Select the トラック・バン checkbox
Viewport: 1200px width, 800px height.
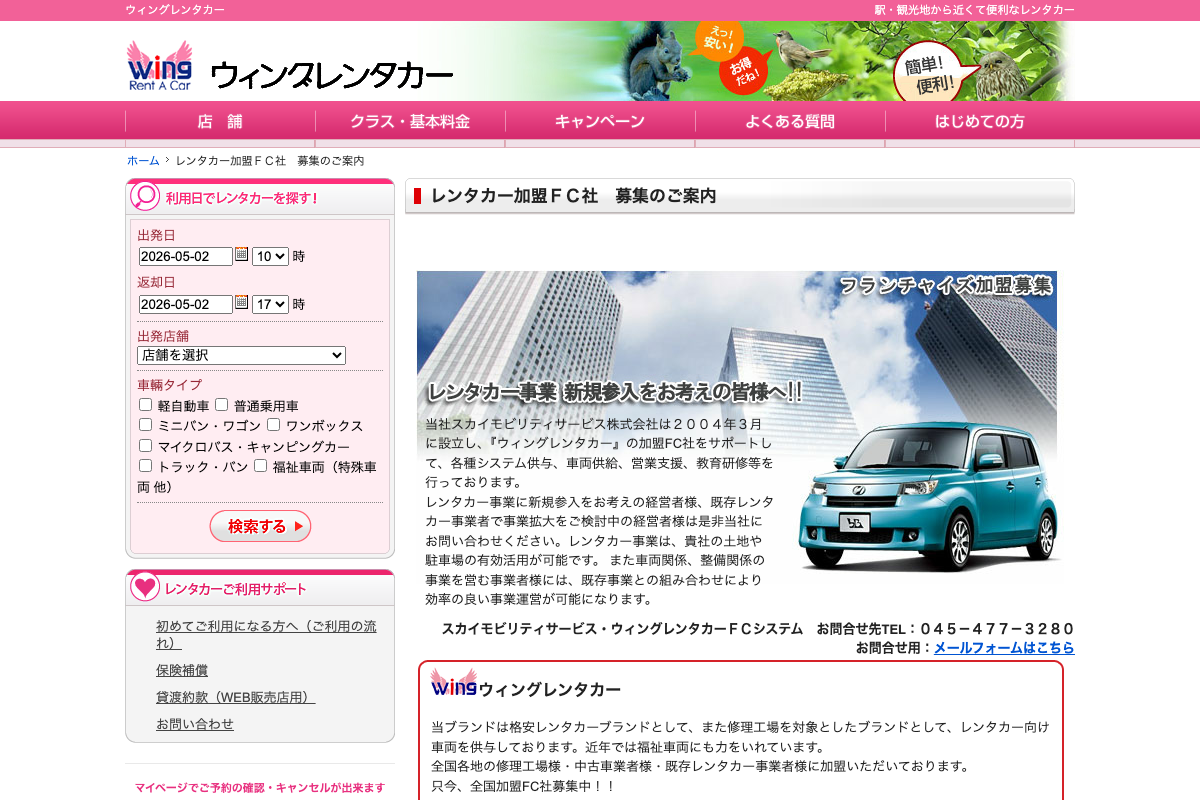(x=146, y=465)
